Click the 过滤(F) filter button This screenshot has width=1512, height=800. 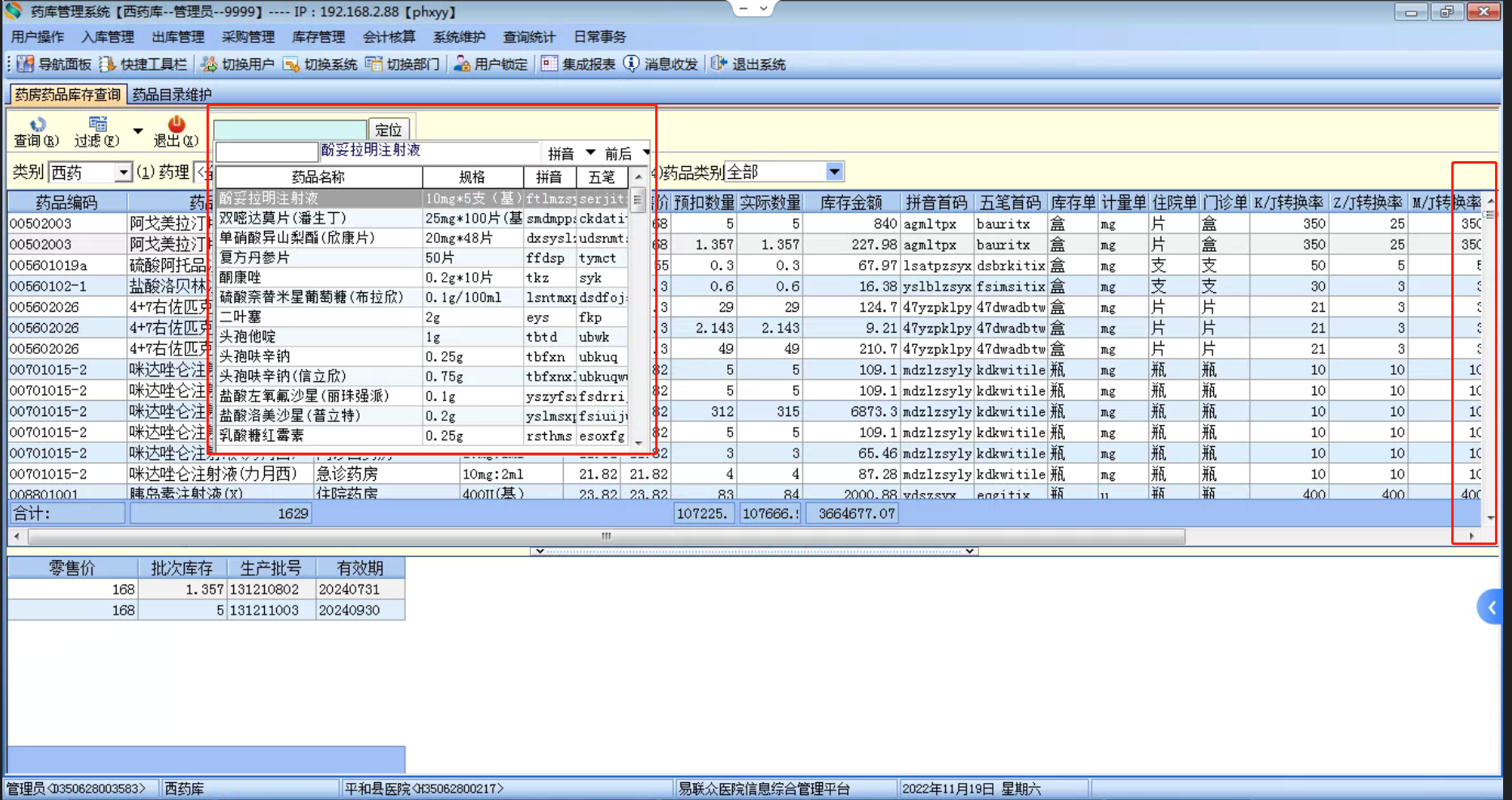[97, 132]
